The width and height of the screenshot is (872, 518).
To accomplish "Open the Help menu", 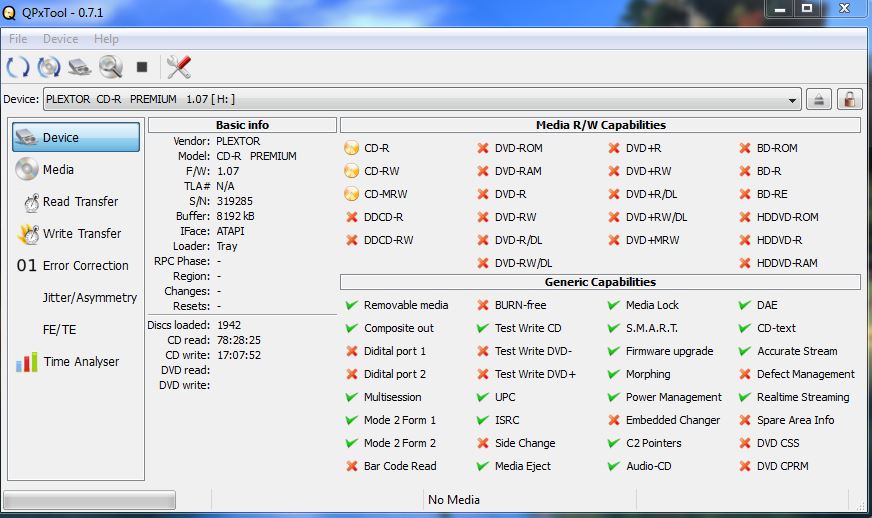I will [x=106, y=39].
